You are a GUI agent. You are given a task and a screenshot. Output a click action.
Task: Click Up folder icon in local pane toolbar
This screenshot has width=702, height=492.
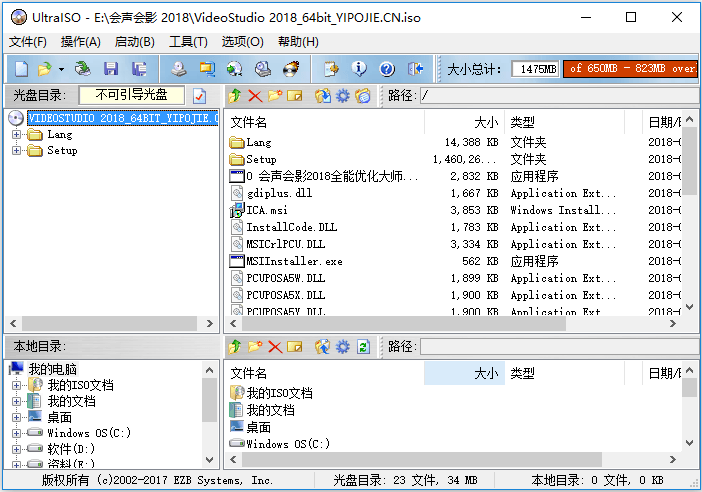[x=235, y=347]
